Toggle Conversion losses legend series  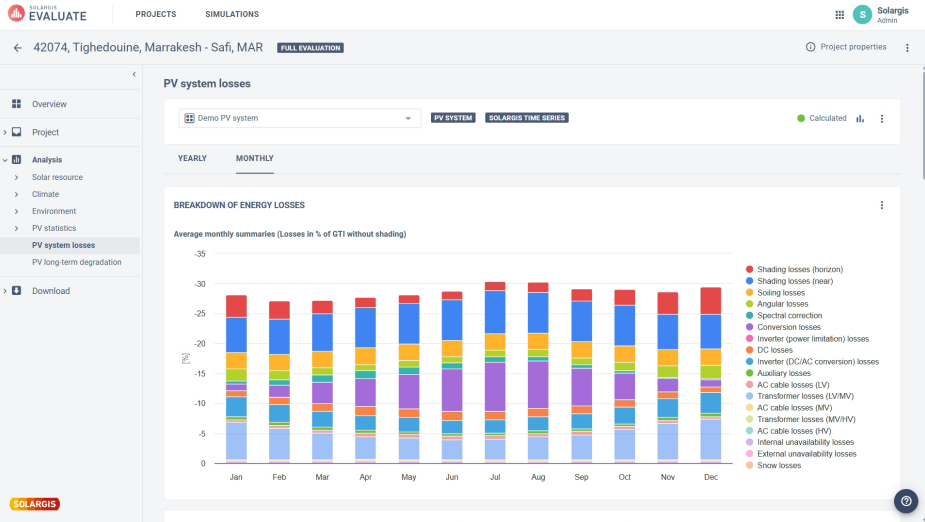click(x=789, y=327)
